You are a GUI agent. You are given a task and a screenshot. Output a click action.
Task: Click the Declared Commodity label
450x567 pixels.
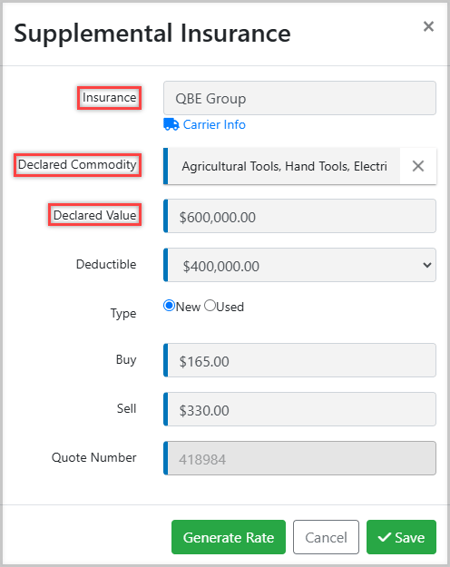77,165
